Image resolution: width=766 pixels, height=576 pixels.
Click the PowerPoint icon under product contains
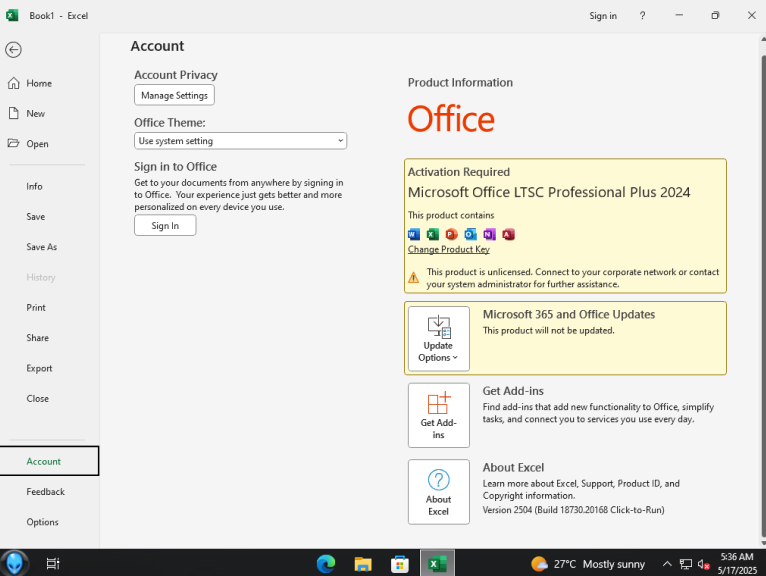click(451, 235)
